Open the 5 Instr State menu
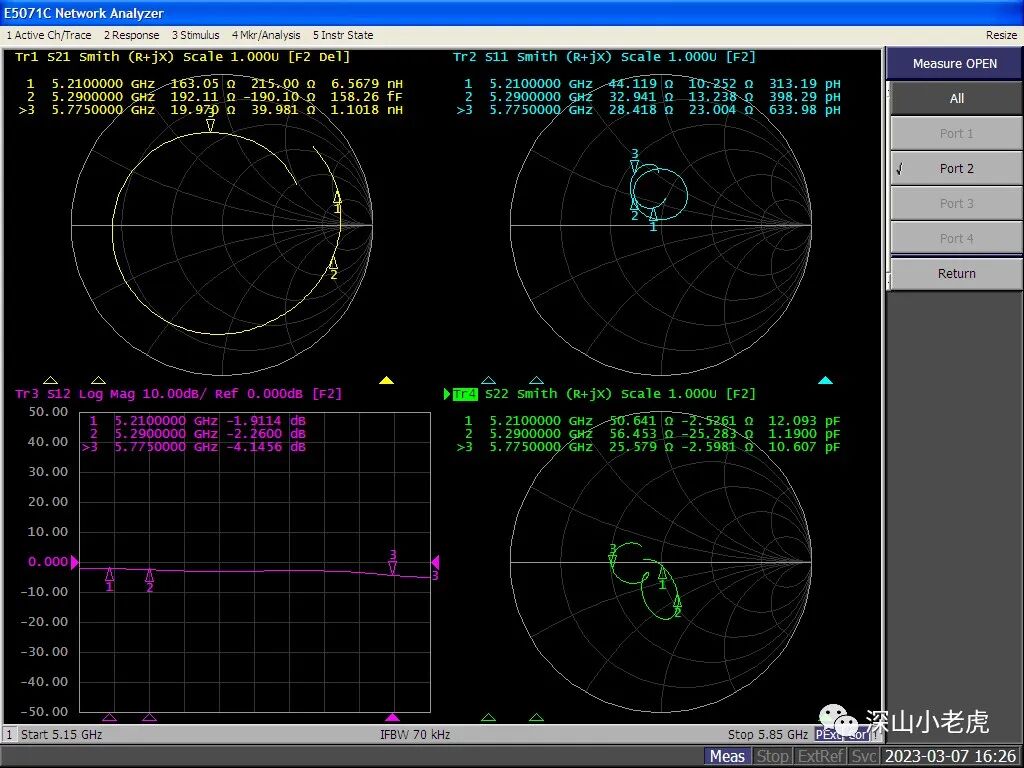The height and width of the screenshot is (768, 1024). (x=343, y=34)
